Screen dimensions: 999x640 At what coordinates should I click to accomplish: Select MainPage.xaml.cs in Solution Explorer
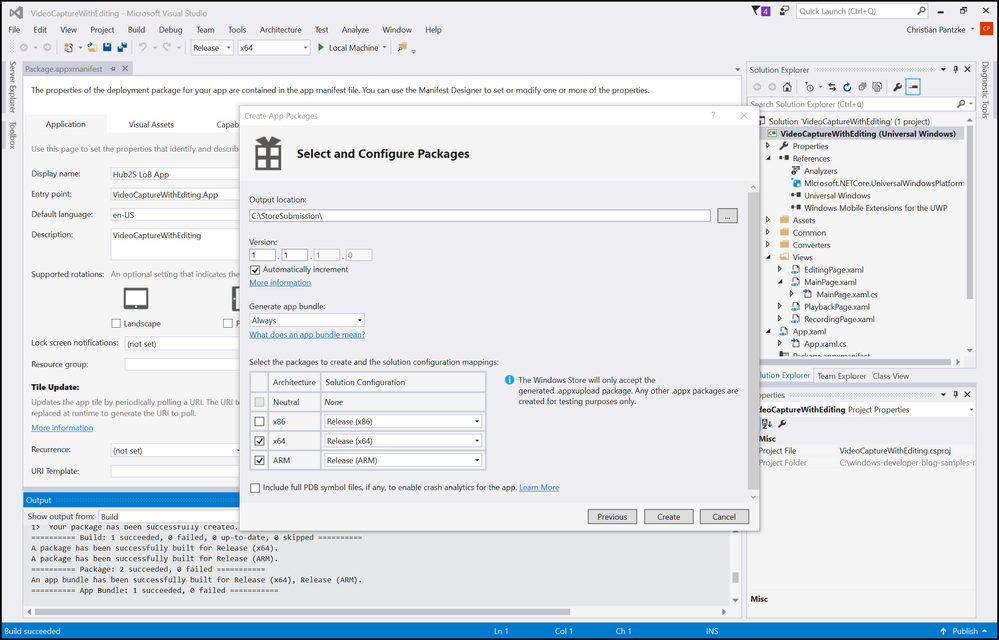coord(847,295)
